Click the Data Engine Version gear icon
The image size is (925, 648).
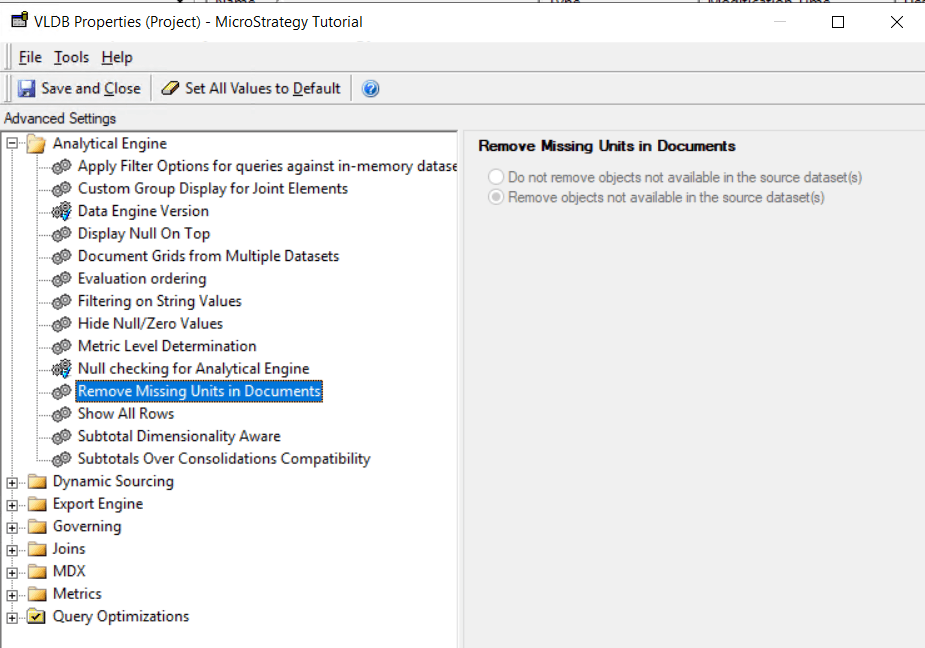61,211
